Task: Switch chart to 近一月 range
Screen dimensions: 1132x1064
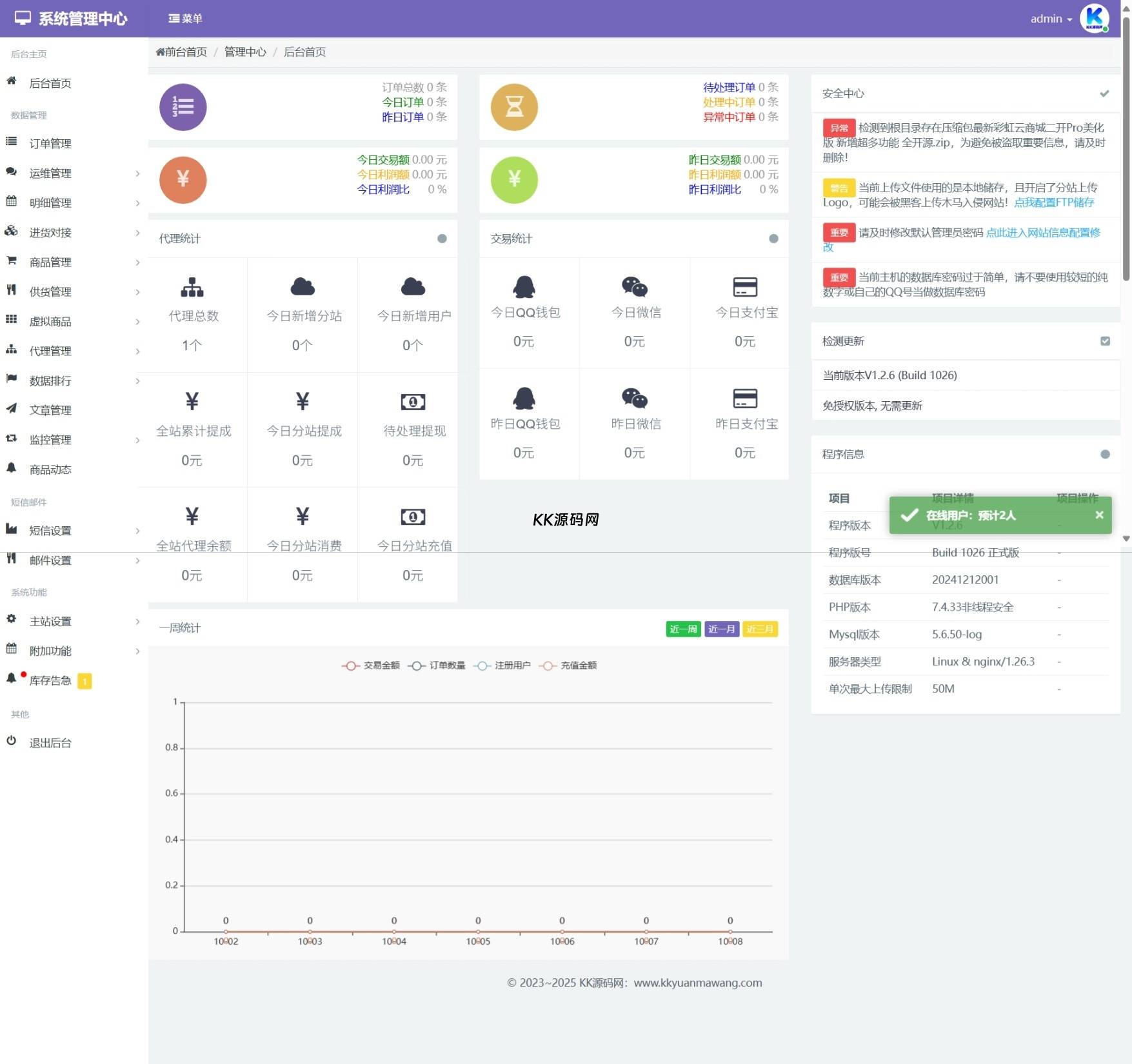Action: point(721,629)
